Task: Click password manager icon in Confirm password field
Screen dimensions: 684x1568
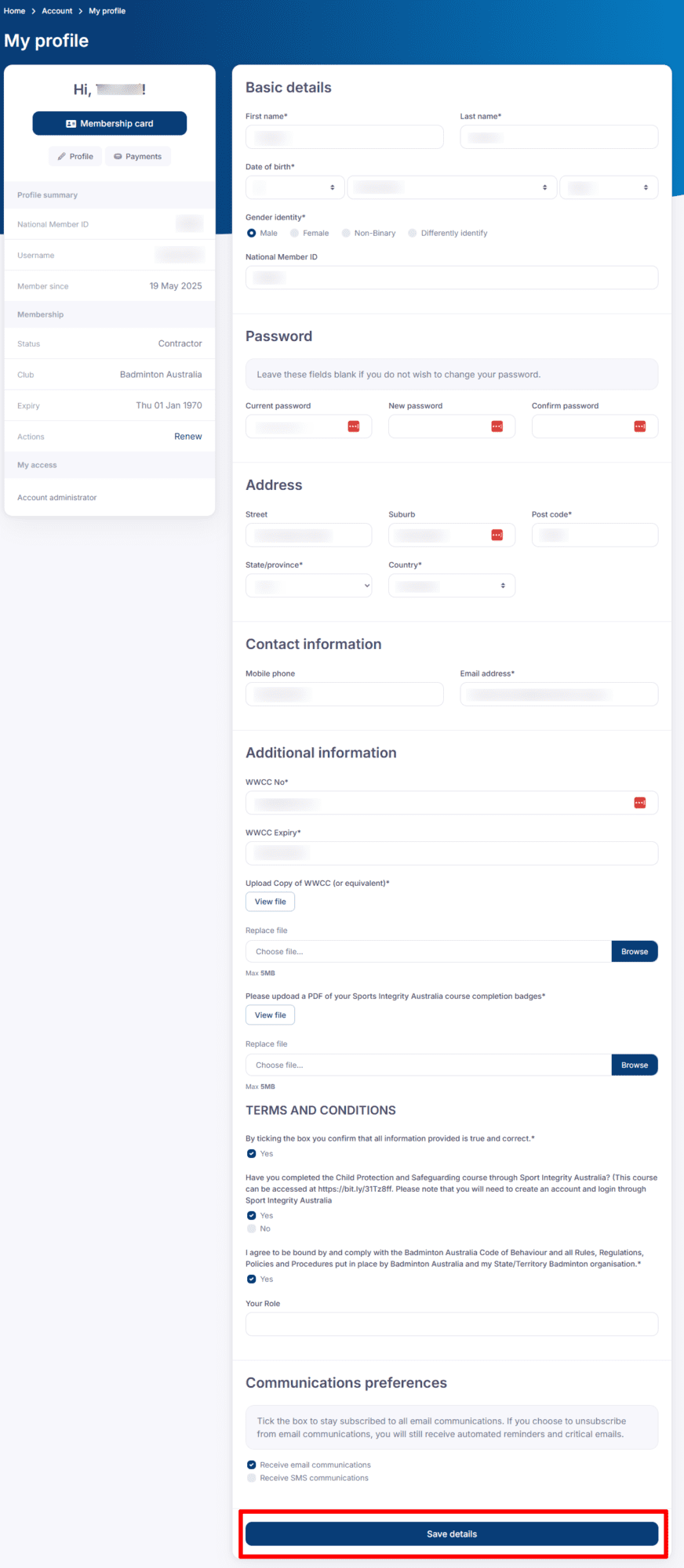Action: point(640,426)
